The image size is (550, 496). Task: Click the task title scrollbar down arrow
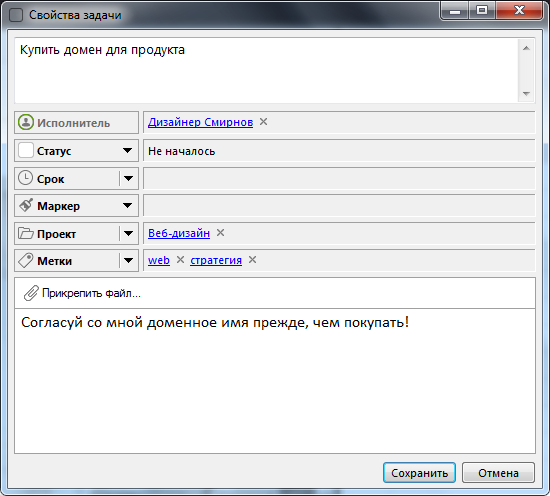coord(526,94)
